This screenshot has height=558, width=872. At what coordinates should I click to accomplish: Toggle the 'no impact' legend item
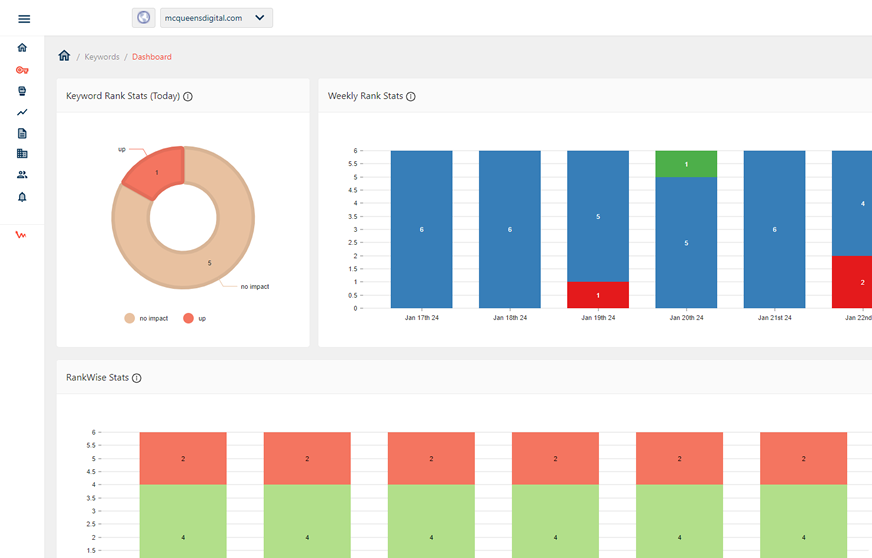146,318
